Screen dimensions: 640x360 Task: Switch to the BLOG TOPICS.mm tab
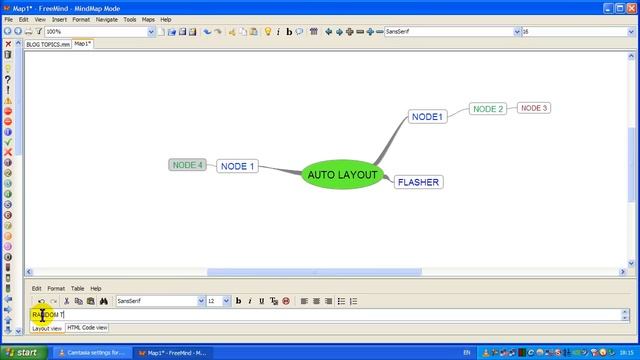(x=48, y=44)
